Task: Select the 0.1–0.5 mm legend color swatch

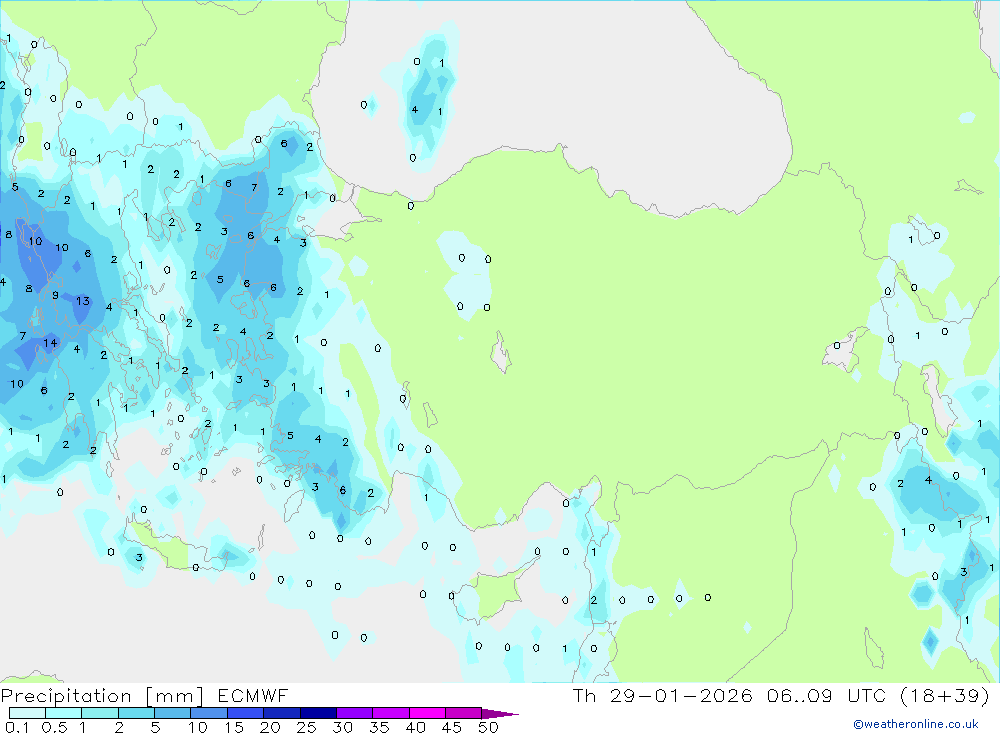Action: click(27, 713)
